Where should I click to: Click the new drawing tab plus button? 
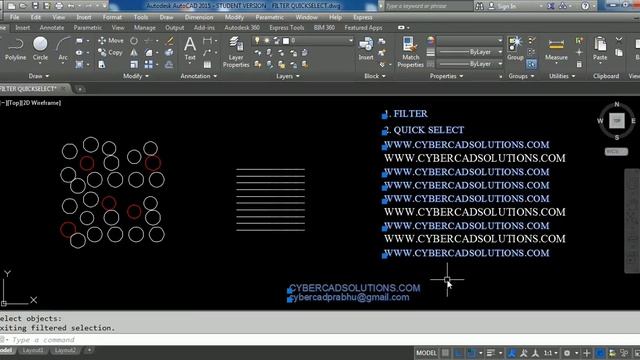(x=80, y=89)
